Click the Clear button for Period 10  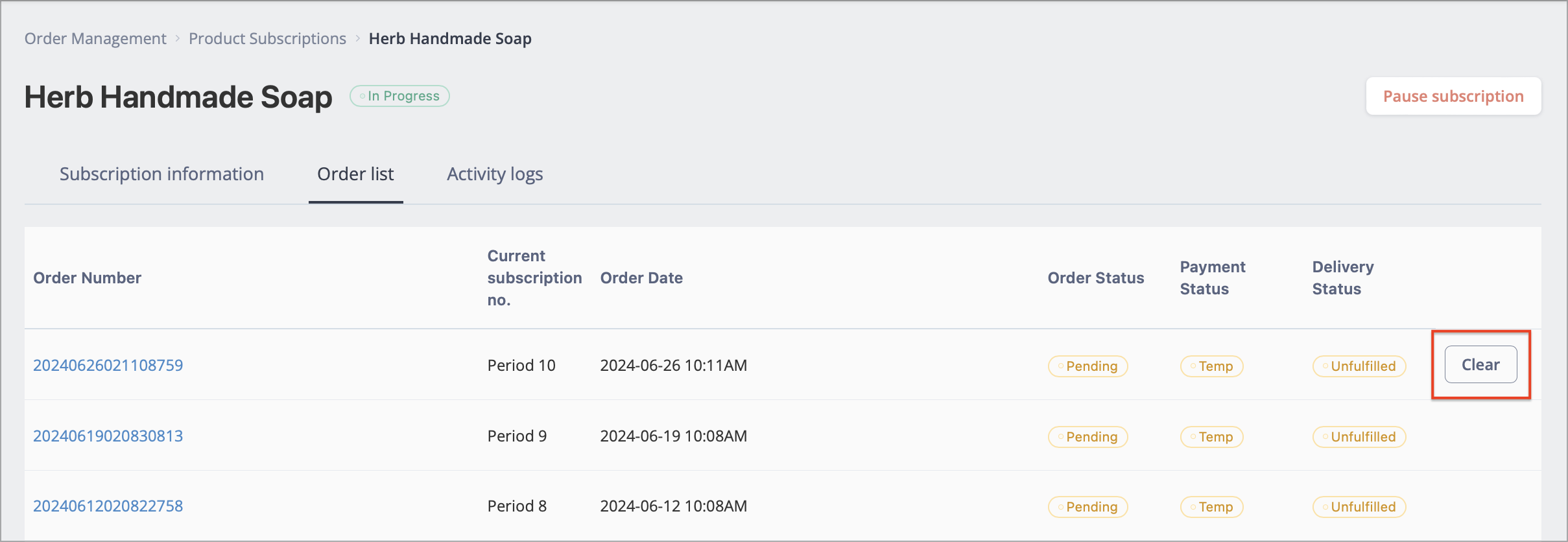(x=1480, y=364)
